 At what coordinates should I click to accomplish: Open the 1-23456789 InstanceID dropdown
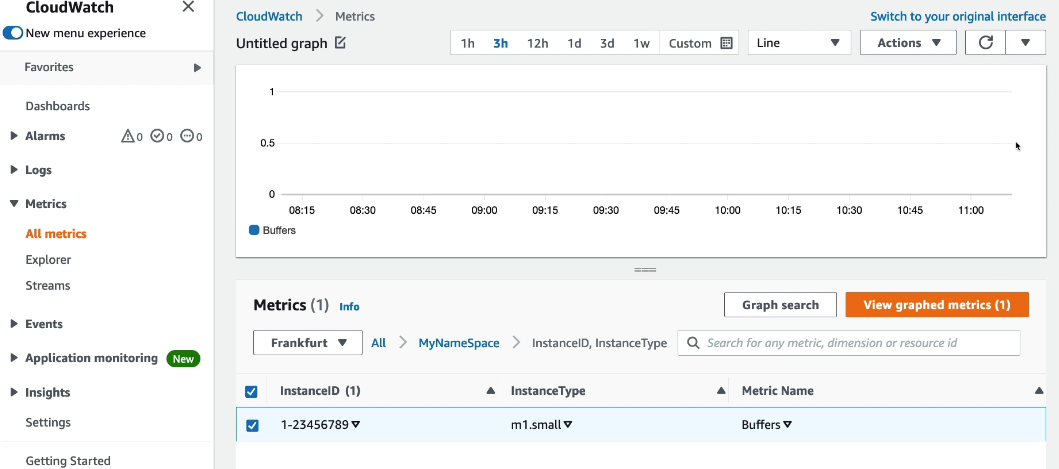[355, 425]
